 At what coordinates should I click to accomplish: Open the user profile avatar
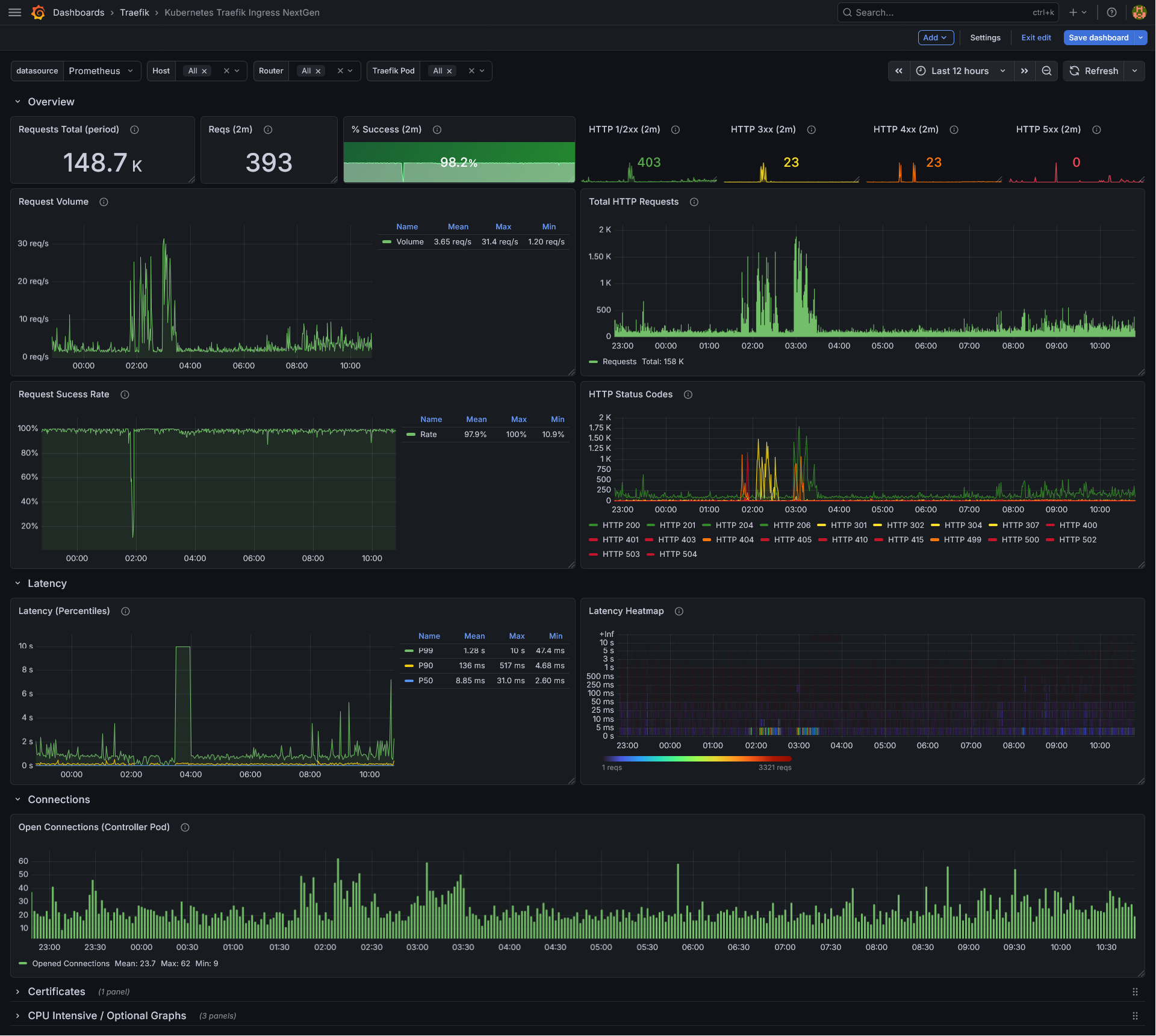click(x=1139, y=12)
